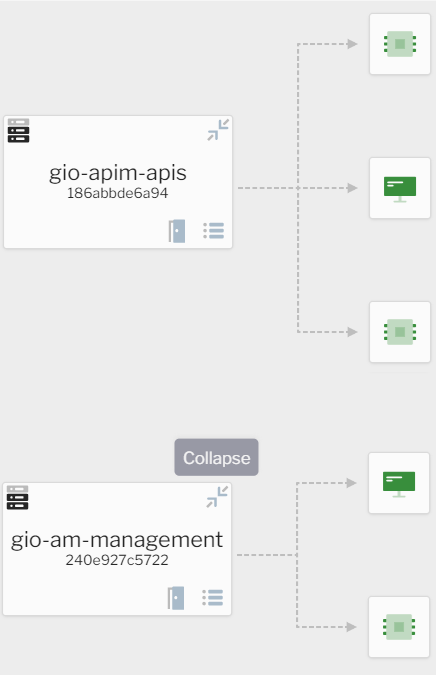
Task: Click the gio-am-management title text
Action: 117,540
